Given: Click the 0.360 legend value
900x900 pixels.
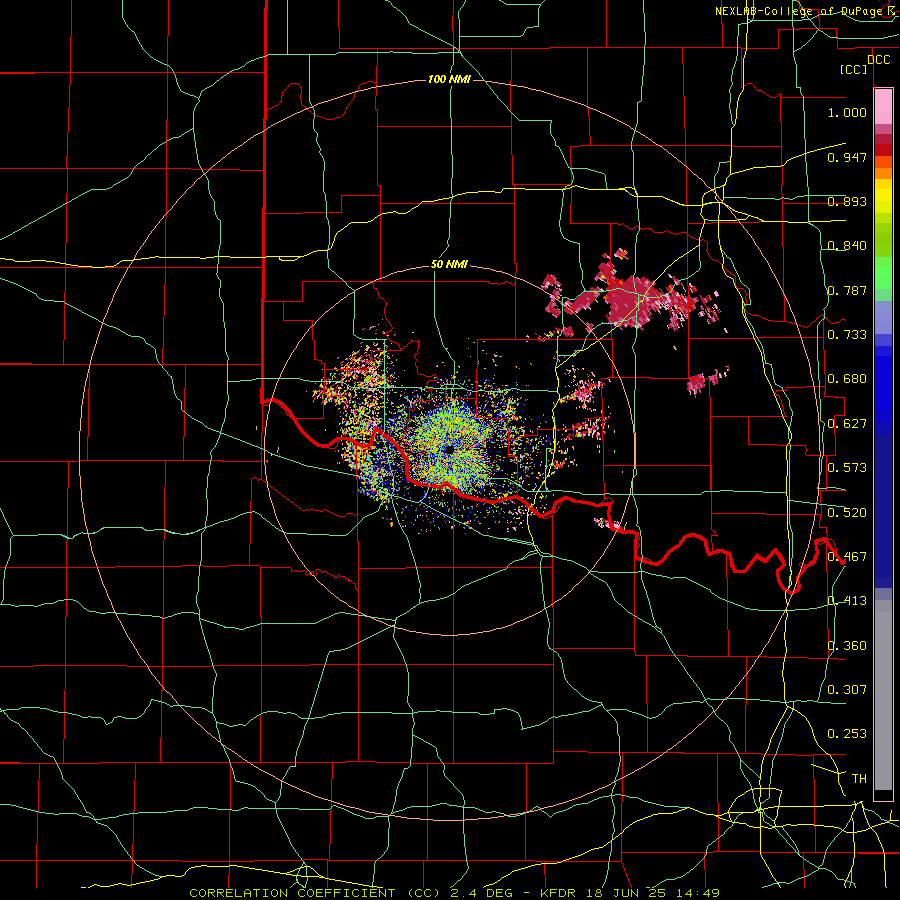Looking at the screenshot, I should (847, 646).
